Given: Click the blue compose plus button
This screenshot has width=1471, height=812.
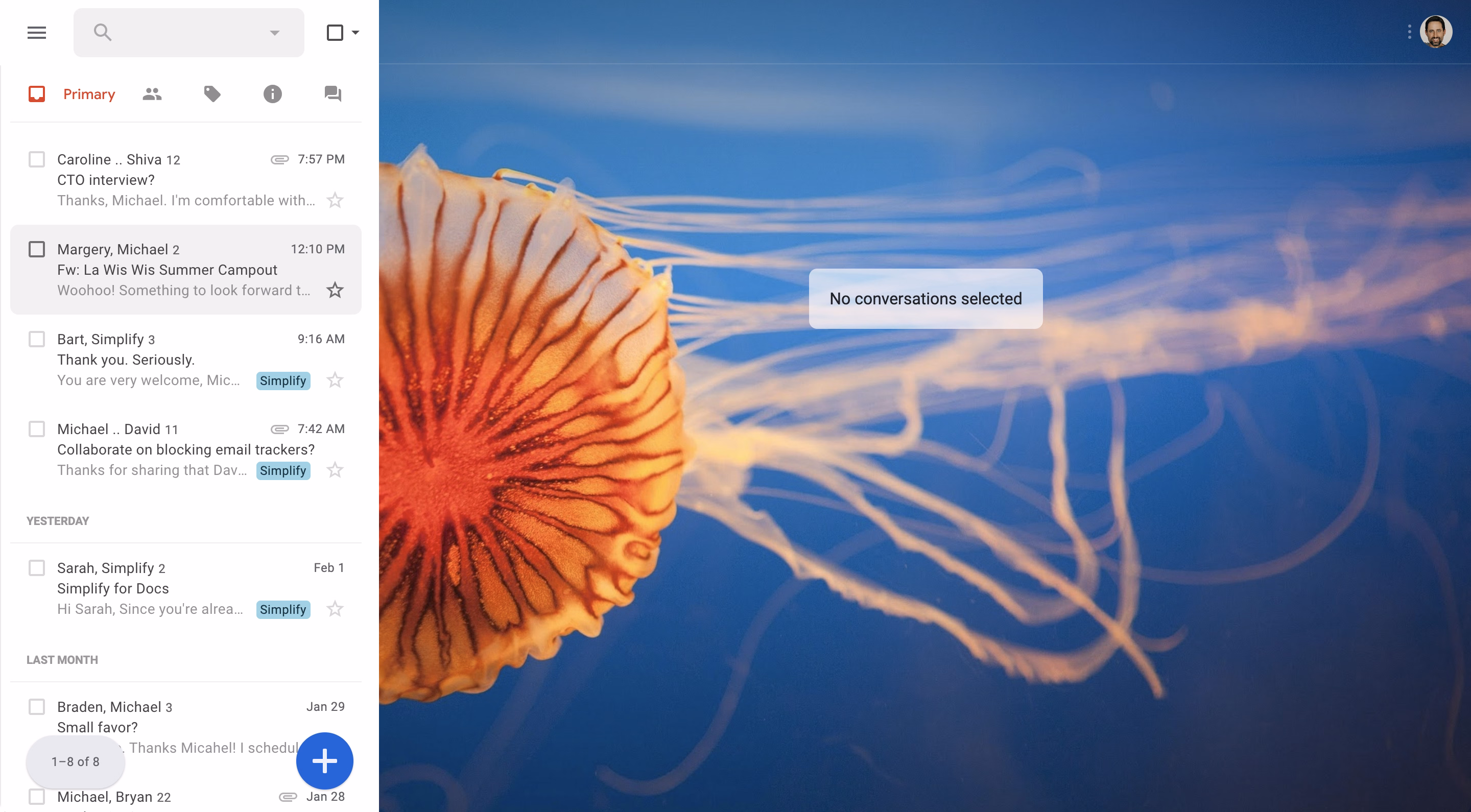Looking at the screenshot, I should (324, 760).
